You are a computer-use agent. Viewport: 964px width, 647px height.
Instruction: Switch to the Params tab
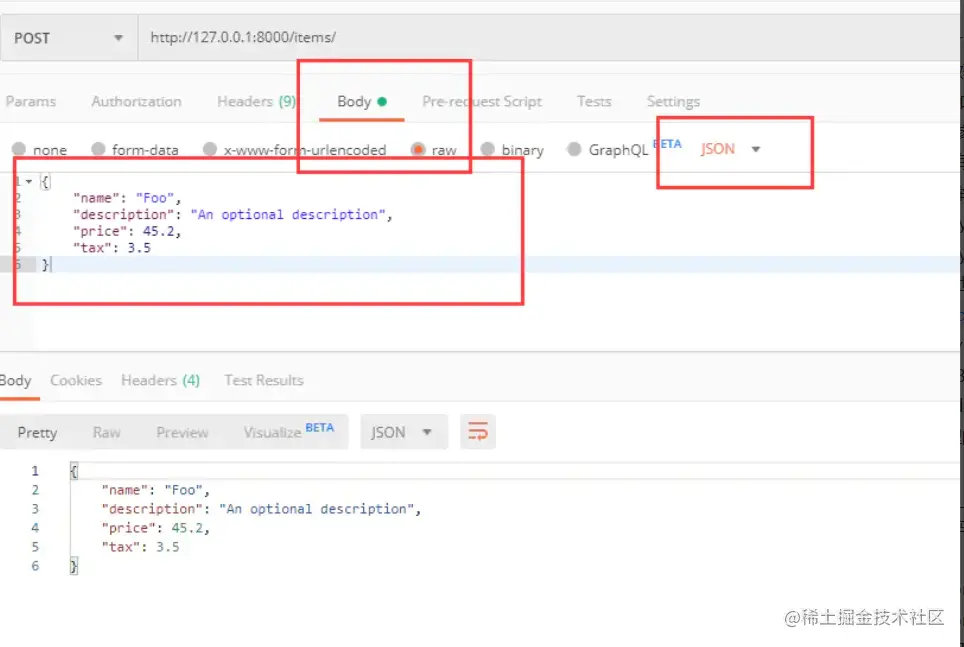pos(31,101)
